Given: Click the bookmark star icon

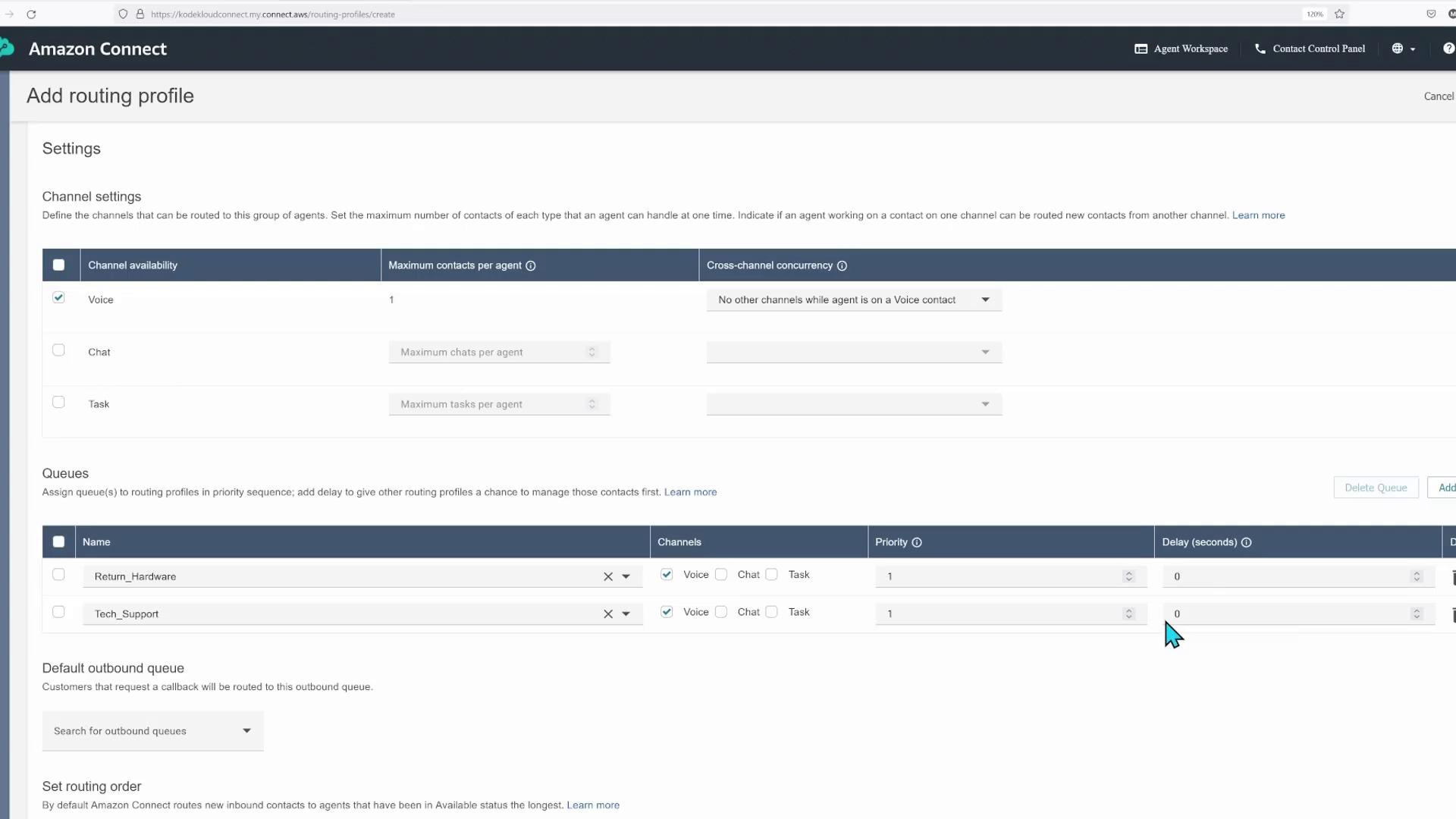Looking at the screenshot, I should 1339,14.
